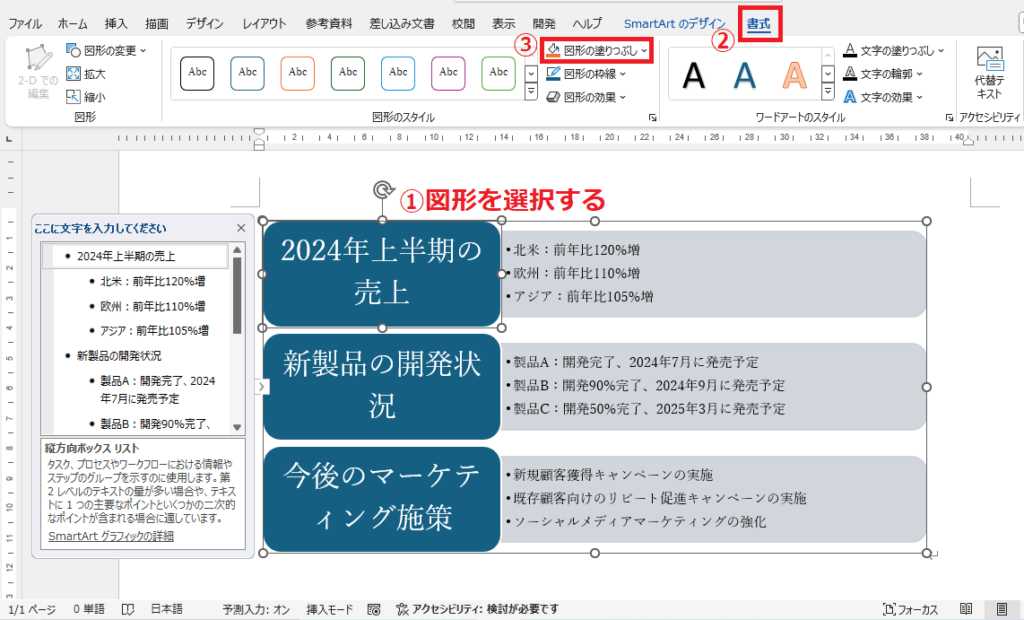Open the 'SmartArt グラフィックの詳細' link

click(x=111, y=536)
